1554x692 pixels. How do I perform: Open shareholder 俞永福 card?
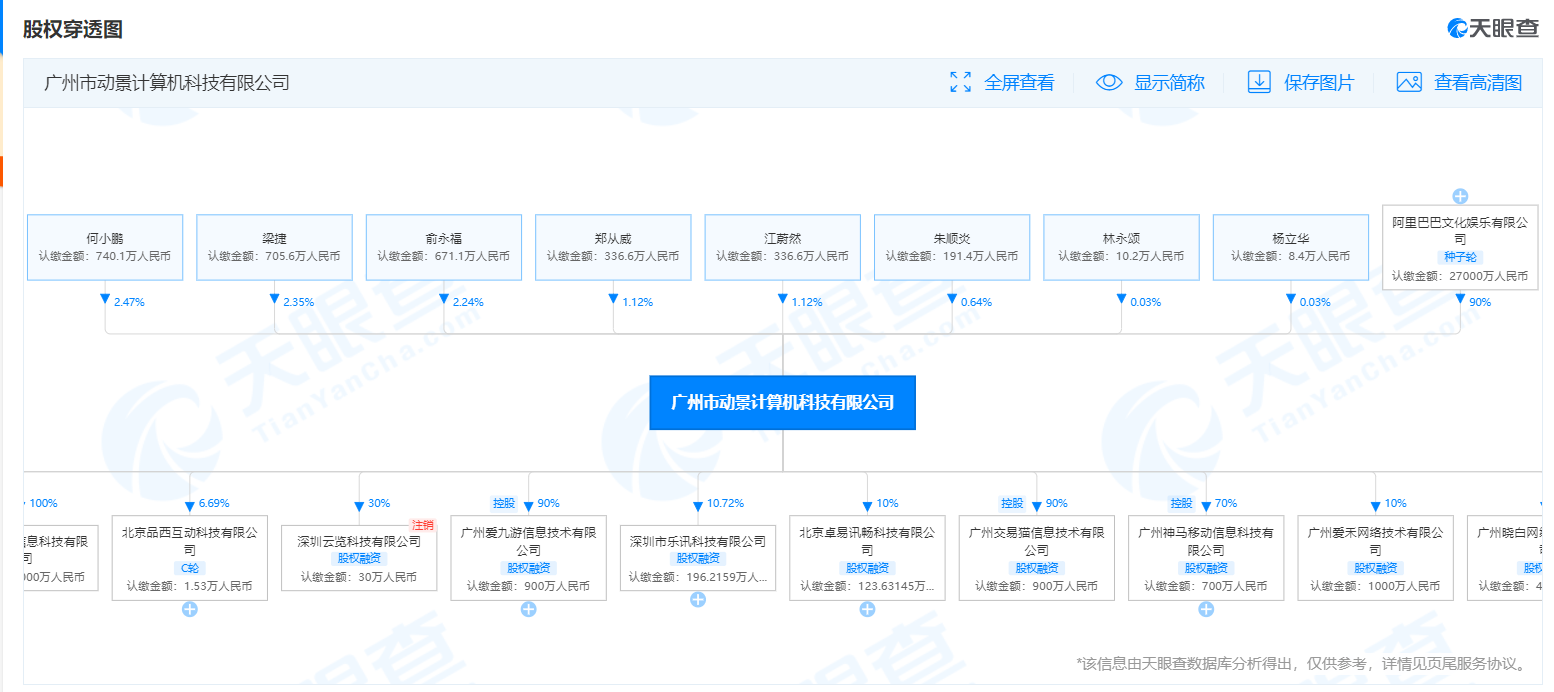coord(444,248)
